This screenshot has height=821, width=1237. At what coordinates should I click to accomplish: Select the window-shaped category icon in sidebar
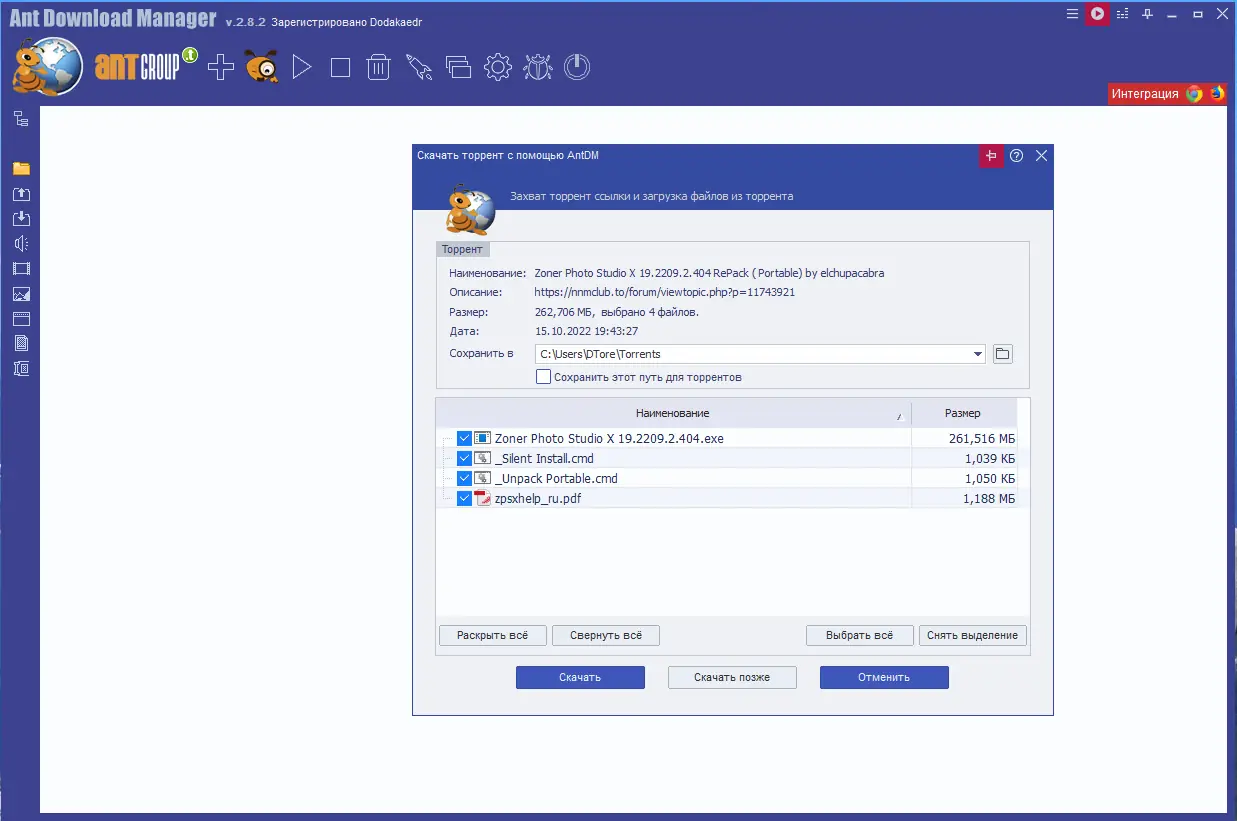[x=21, y=319]
